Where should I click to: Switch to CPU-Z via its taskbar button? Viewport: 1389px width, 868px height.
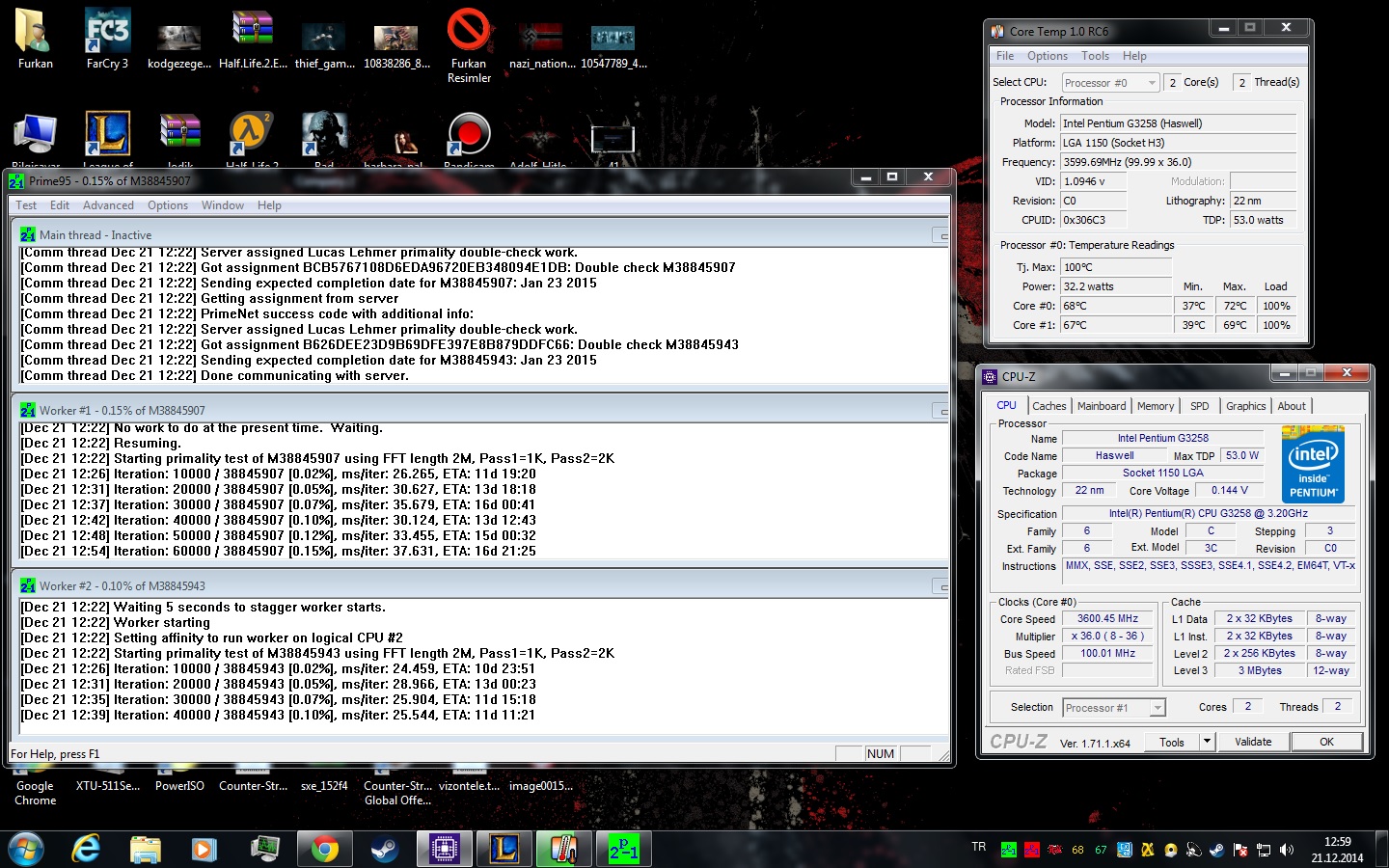tap(445, 849)
